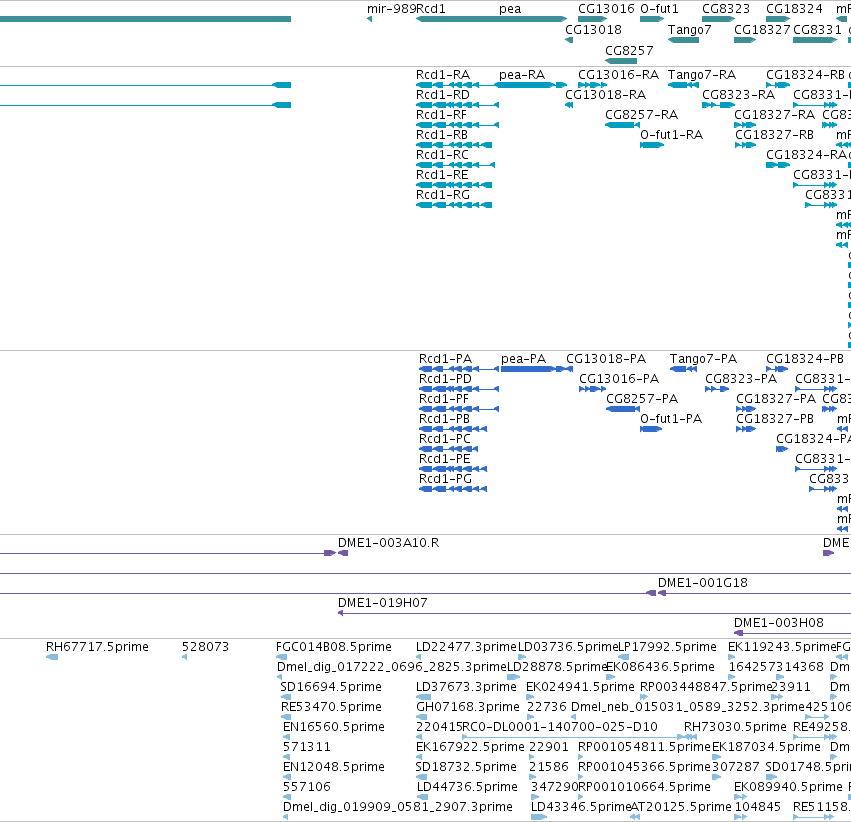Click transcript label CG13016-RA
The image size is (851, 822).
[618, 75]
